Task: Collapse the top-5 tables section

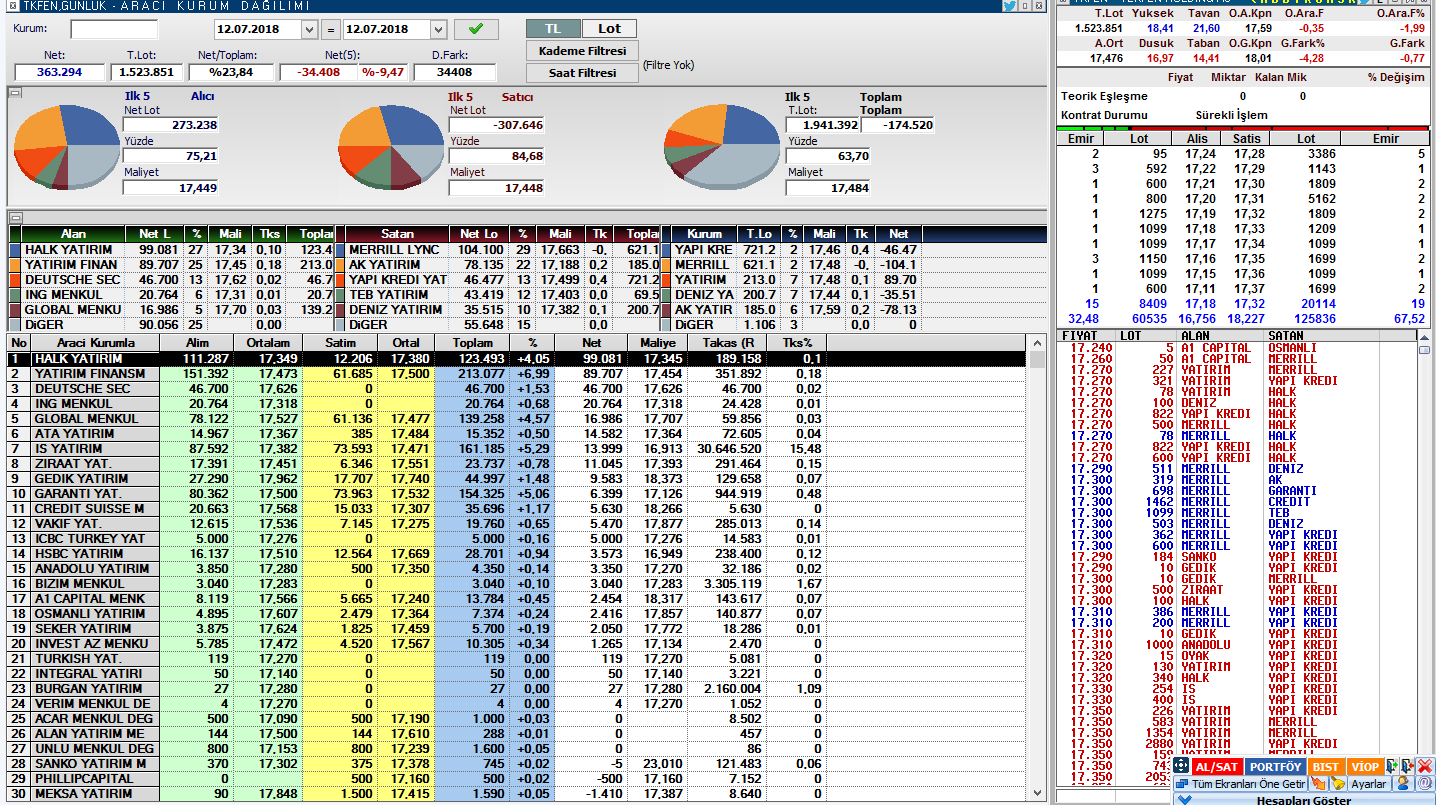Action: coord(15,216)
